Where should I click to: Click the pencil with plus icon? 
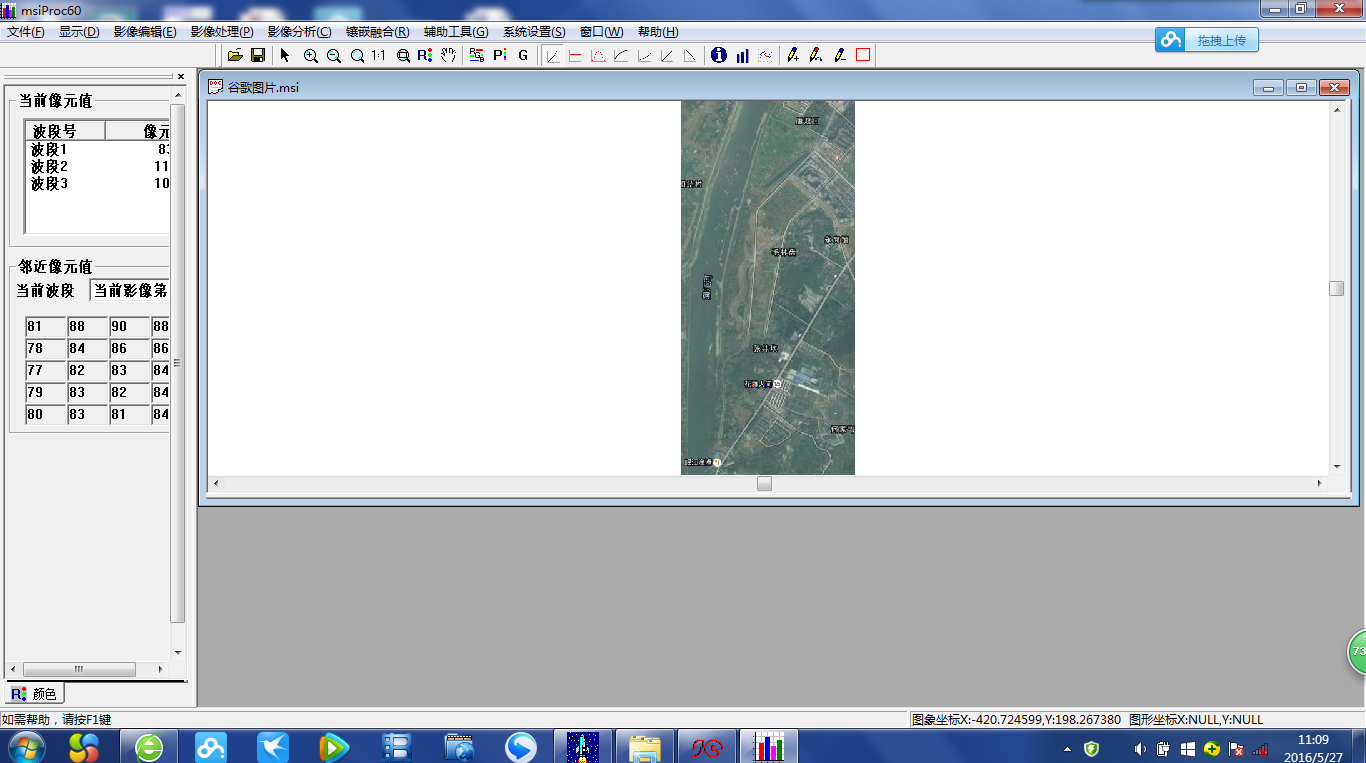(793, 56)
